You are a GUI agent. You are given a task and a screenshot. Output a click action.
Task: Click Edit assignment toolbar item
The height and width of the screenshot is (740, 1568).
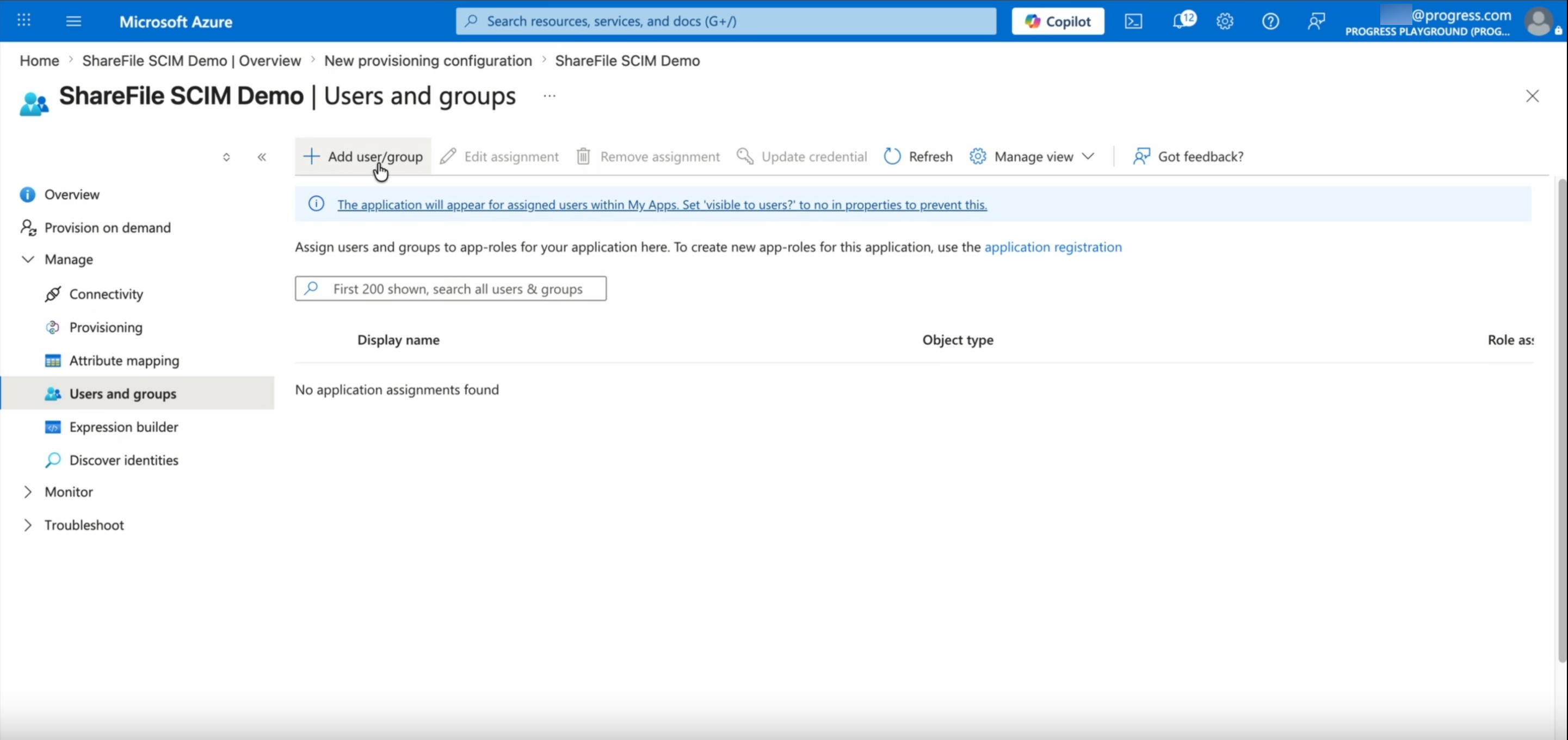499,157
